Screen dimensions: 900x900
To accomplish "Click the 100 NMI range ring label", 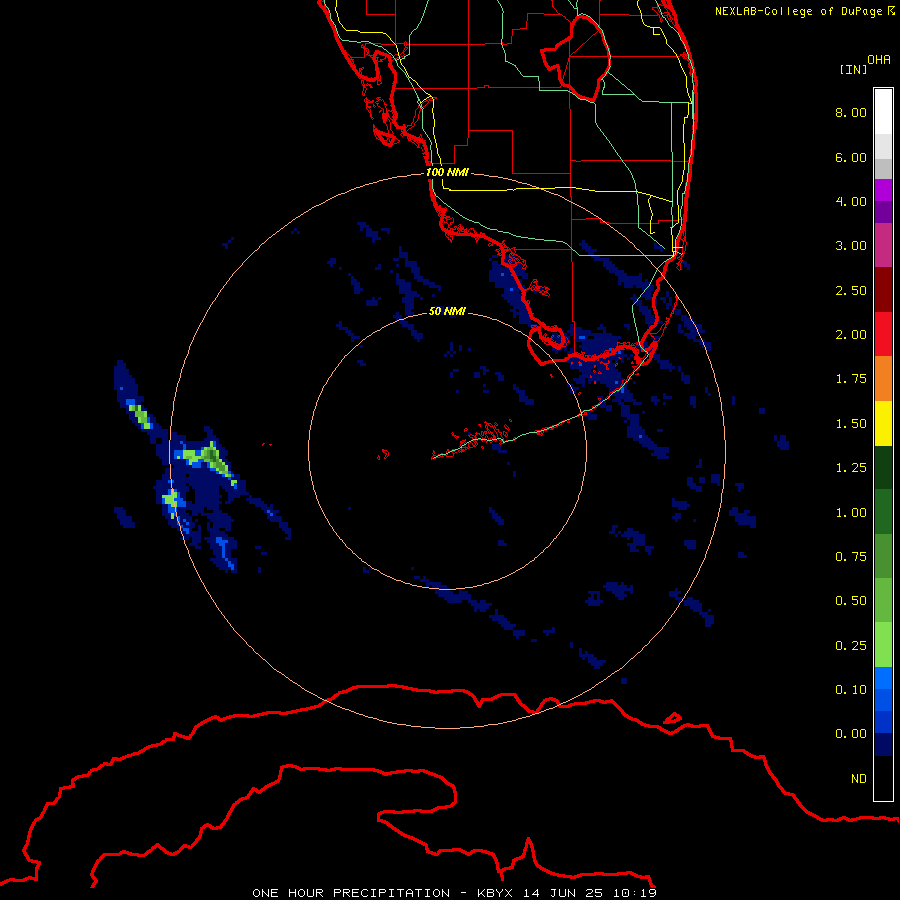I will pyautogui.click(x=447, y=172).
